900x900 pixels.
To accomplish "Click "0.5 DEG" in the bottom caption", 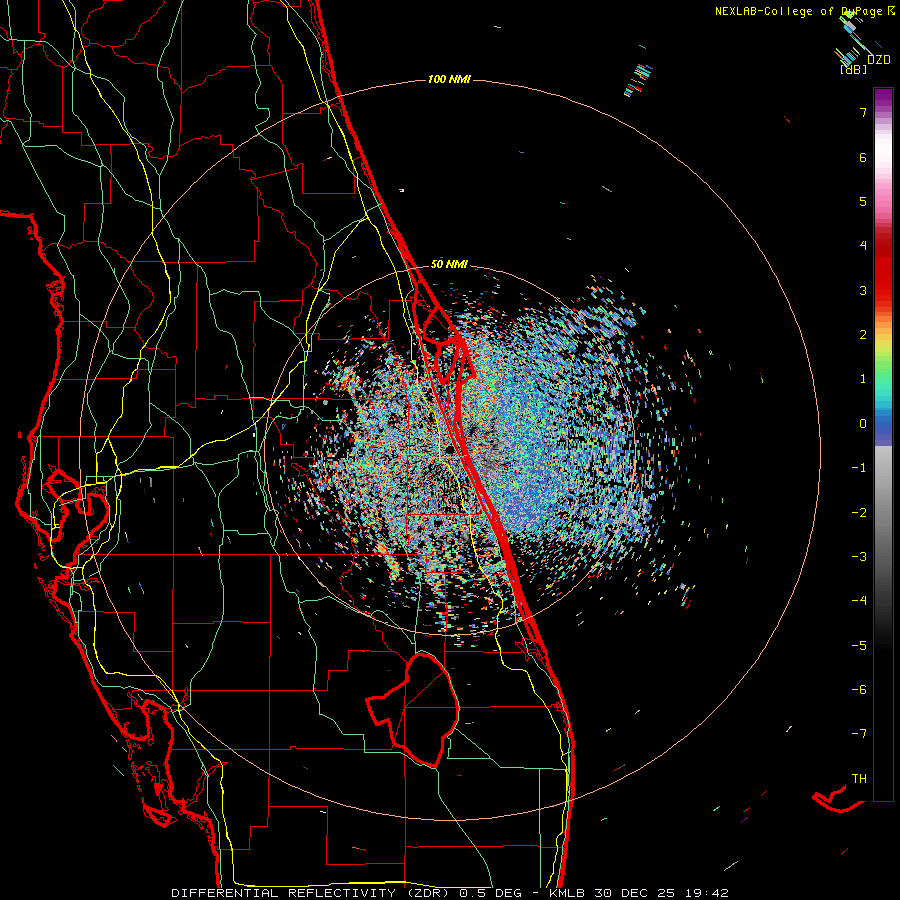I will 490,893.
